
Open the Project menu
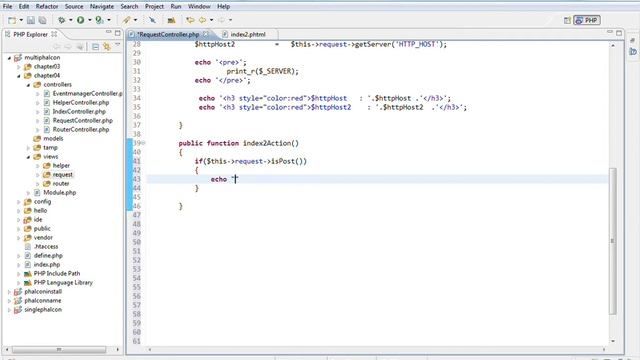pos(154,7)
